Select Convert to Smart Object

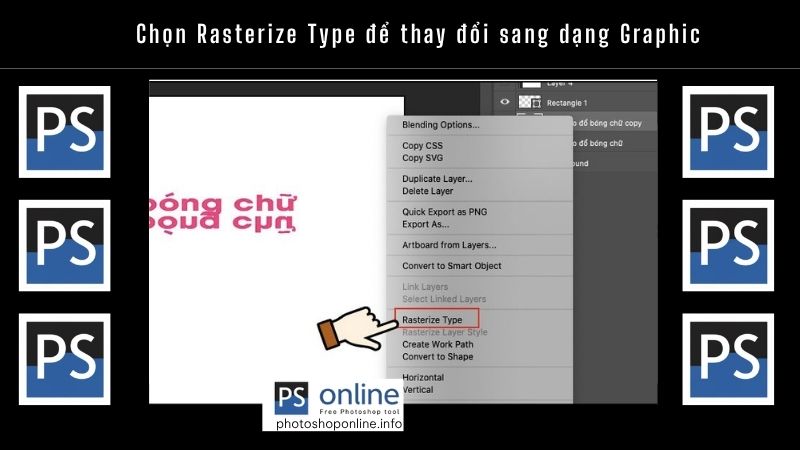[x=452, y=266]
